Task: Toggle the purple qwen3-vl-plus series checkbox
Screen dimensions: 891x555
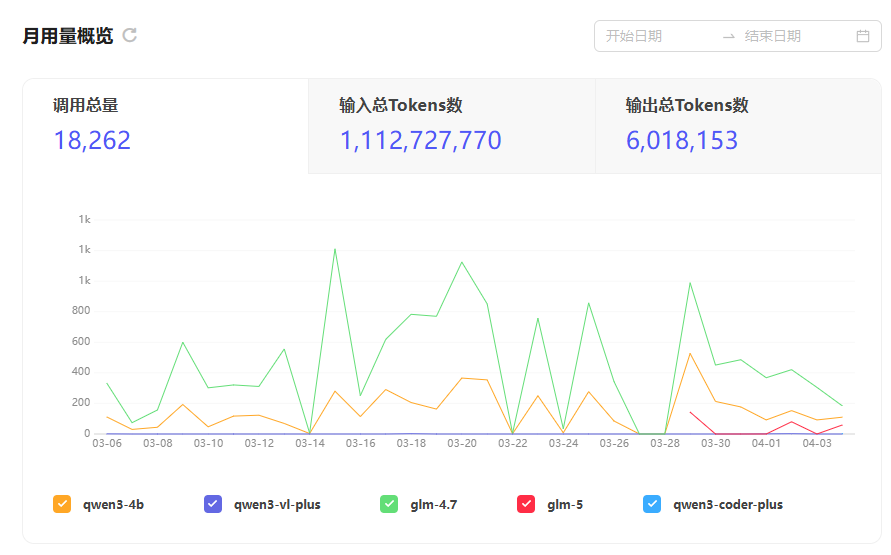Action: [213, 504]
